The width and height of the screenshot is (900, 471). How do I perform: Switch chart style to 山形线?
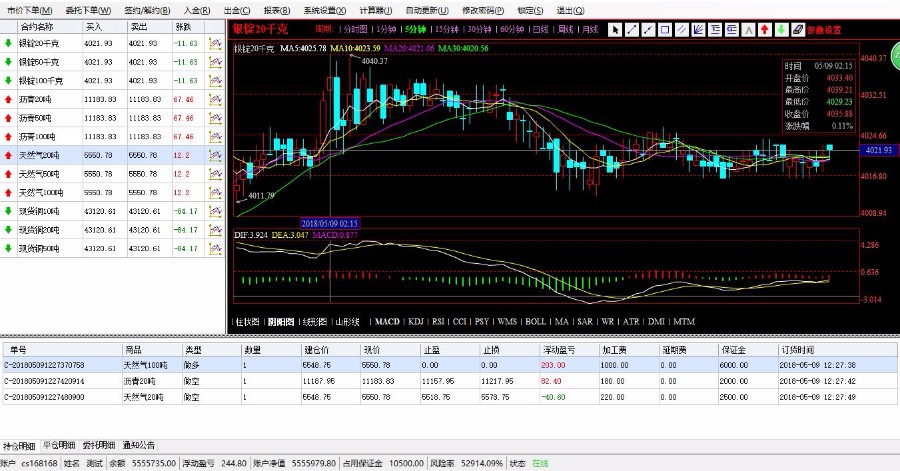(x=347, y=322)
